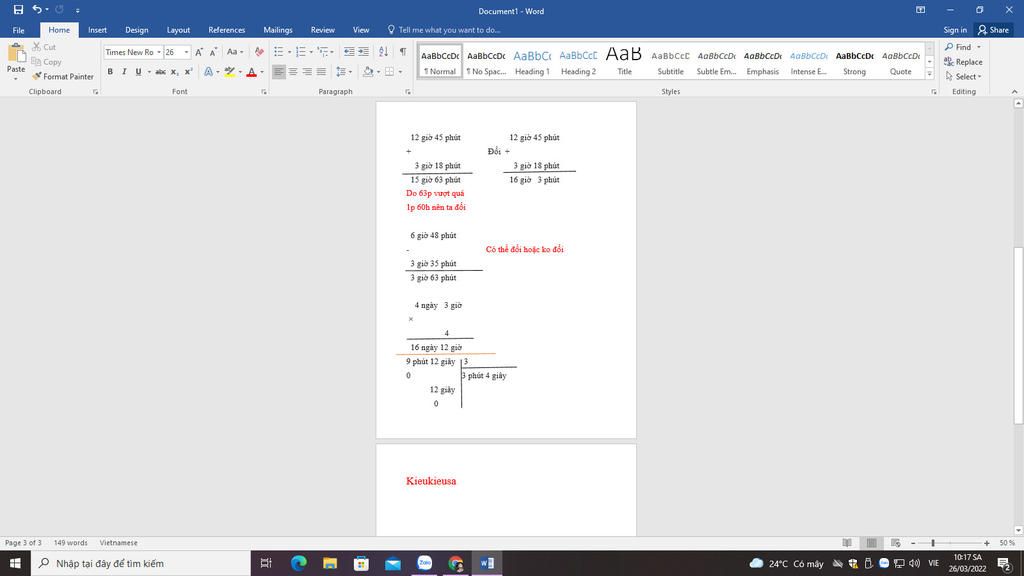Click the Paste clipboard icon
Screen dimensions: 1024x576
pyautogui.click(x=16, y=54)
